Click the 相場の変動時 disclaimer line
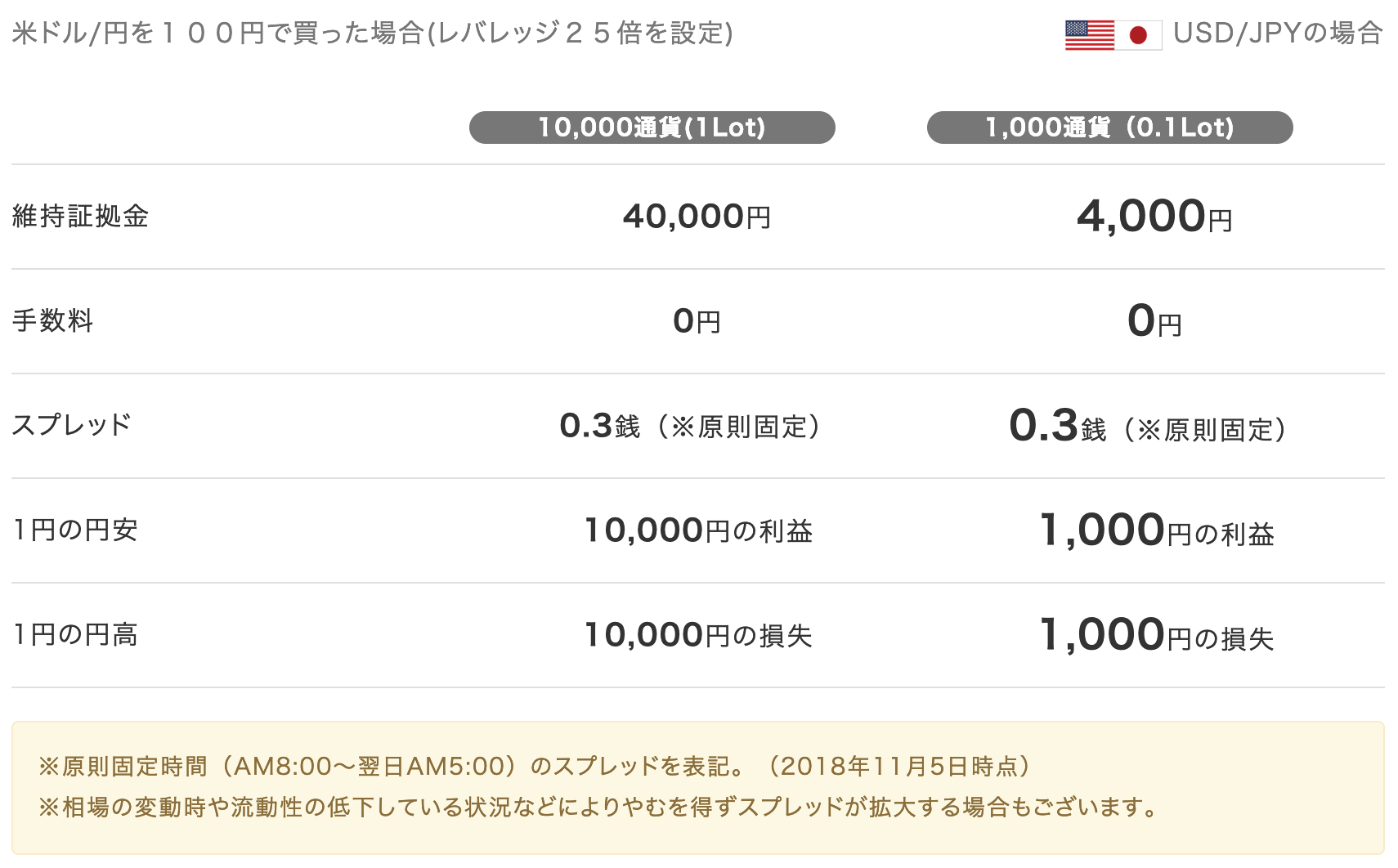This screenshot has width=1398, height=868. pos(598,808)
